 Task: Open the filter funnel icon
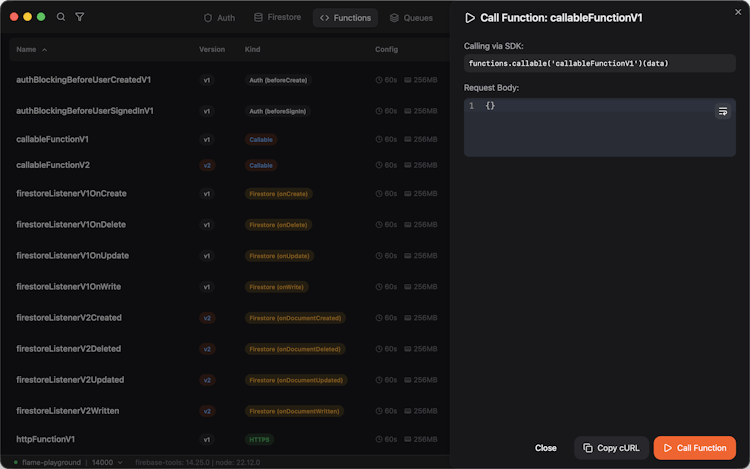pyautogui.click(x=80, y=17)
